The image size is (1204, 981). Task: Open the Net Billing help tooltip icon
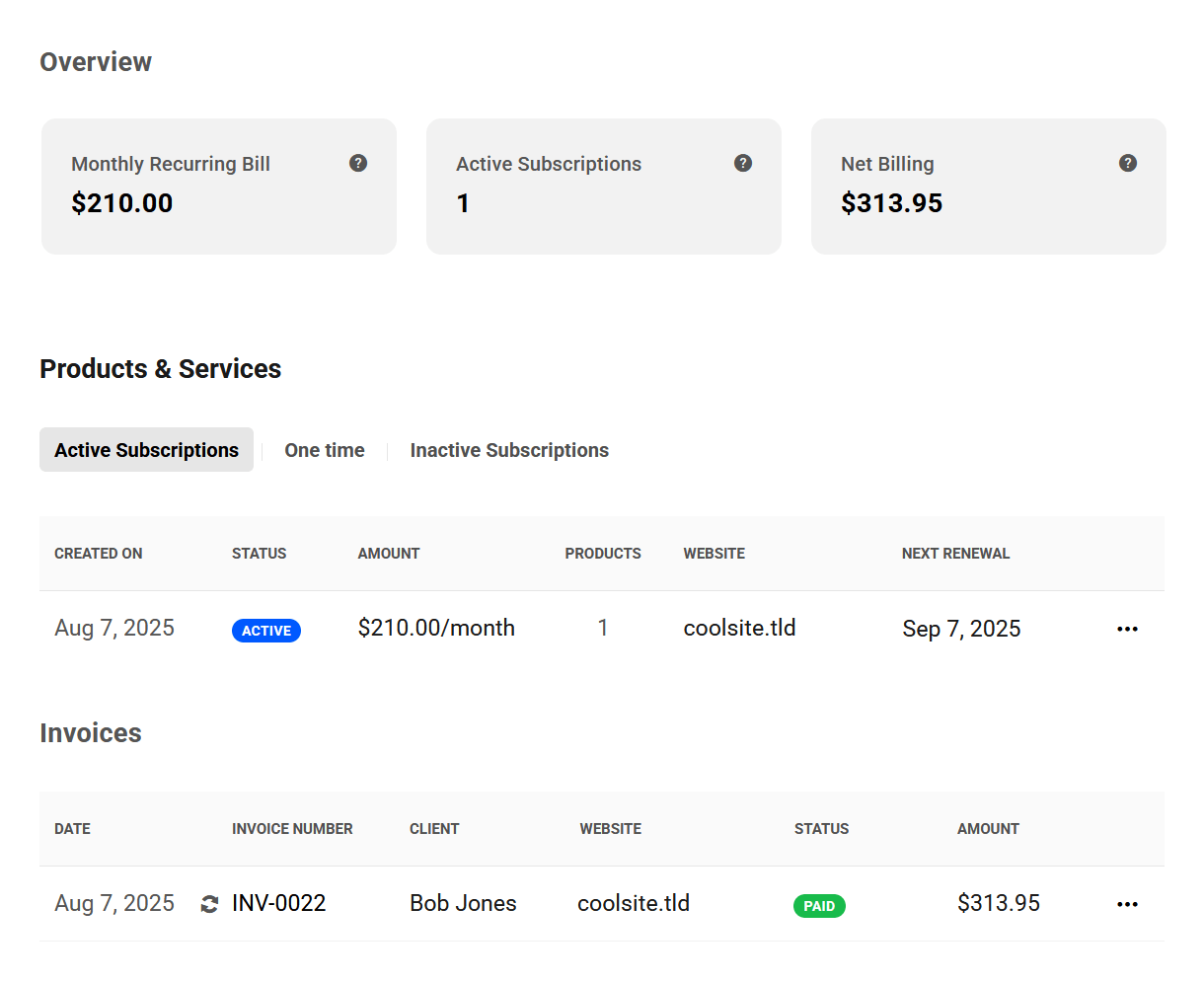tap(1128, 163)
